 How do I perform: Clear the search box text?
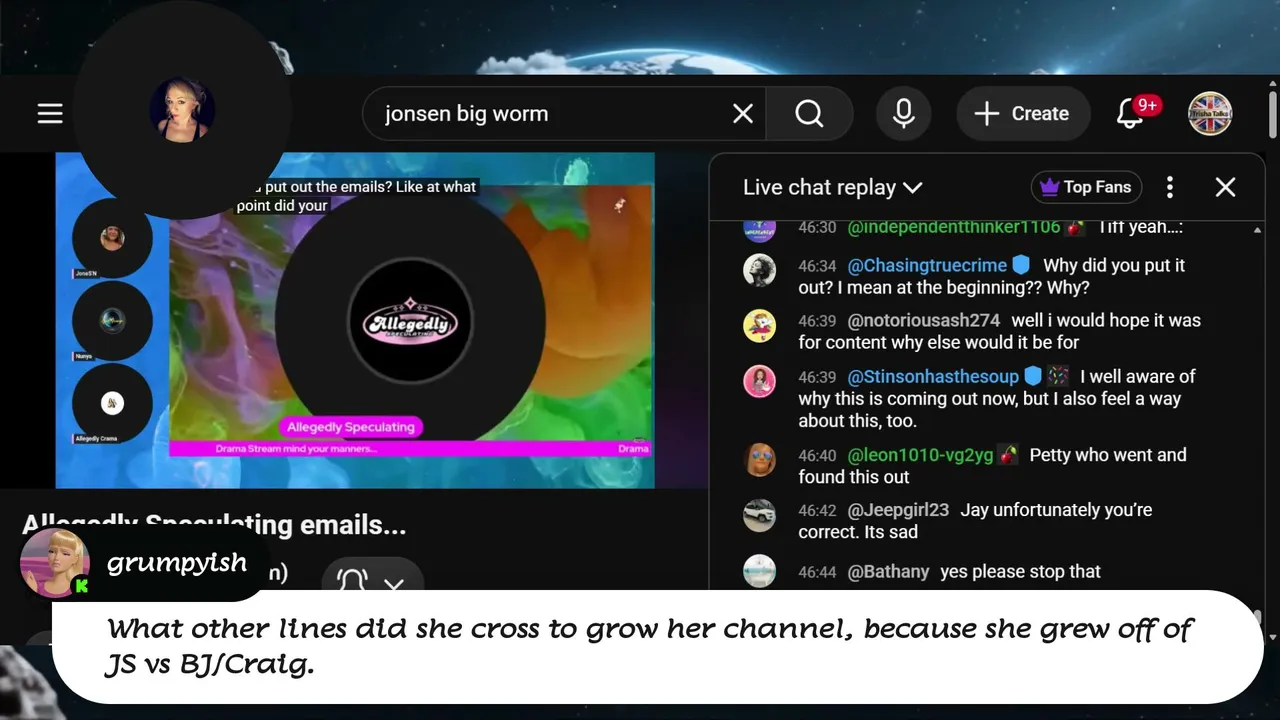tap(742, 114)
